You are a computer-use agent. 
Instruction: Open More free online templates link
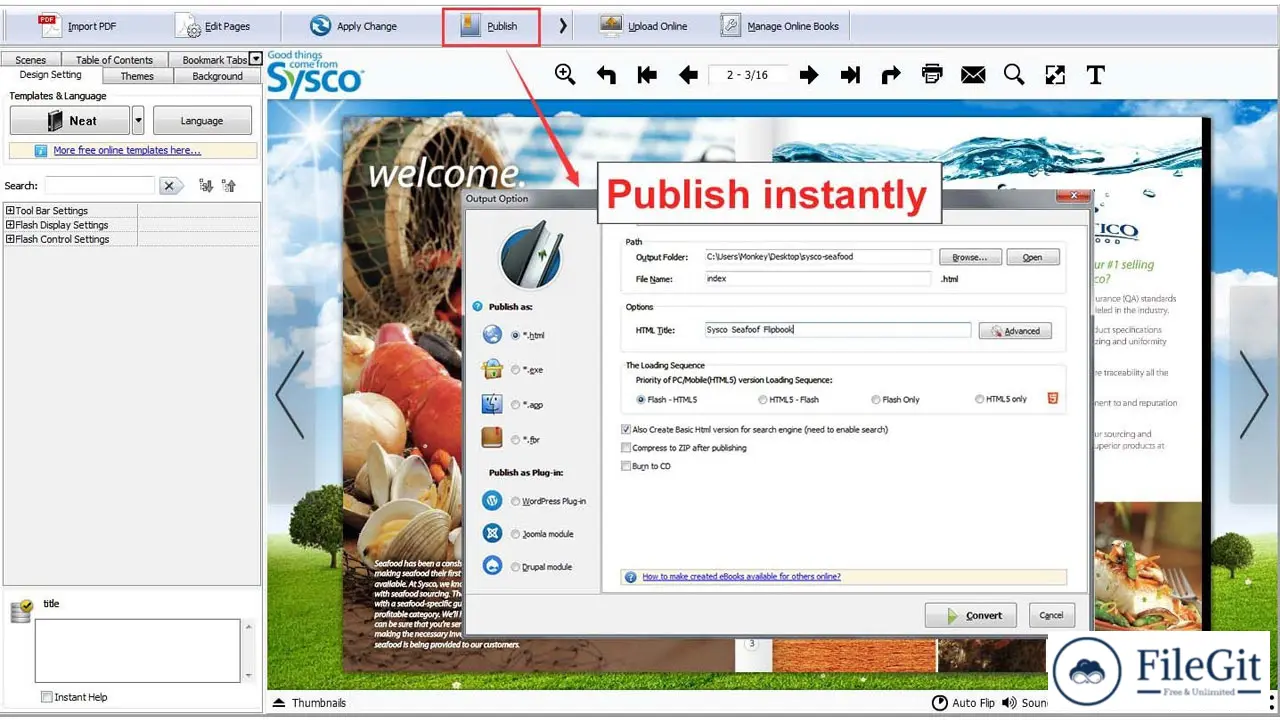point(127,150)
